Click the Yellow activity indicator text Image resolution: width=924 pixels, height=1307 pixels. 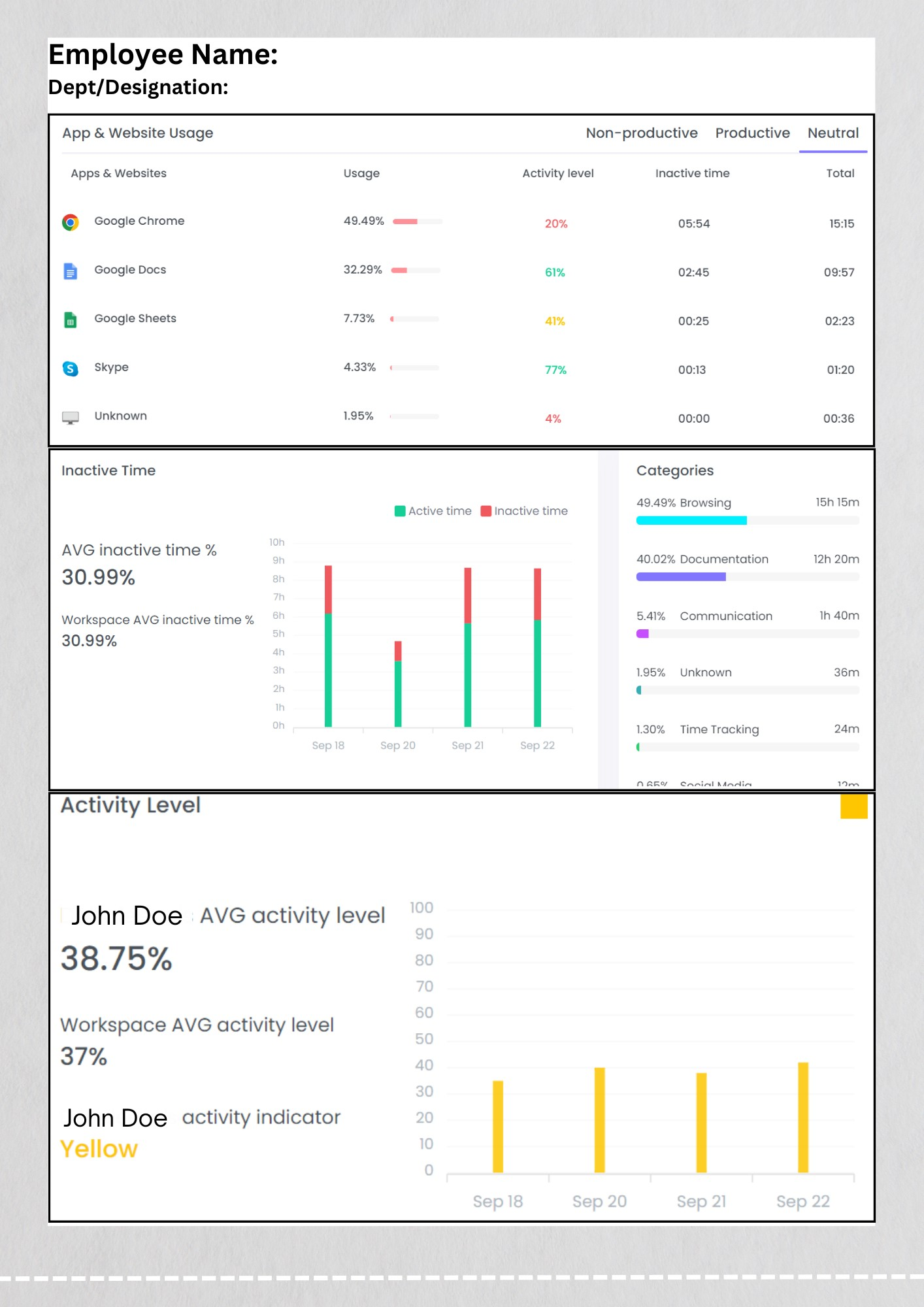click(99, 1149)
